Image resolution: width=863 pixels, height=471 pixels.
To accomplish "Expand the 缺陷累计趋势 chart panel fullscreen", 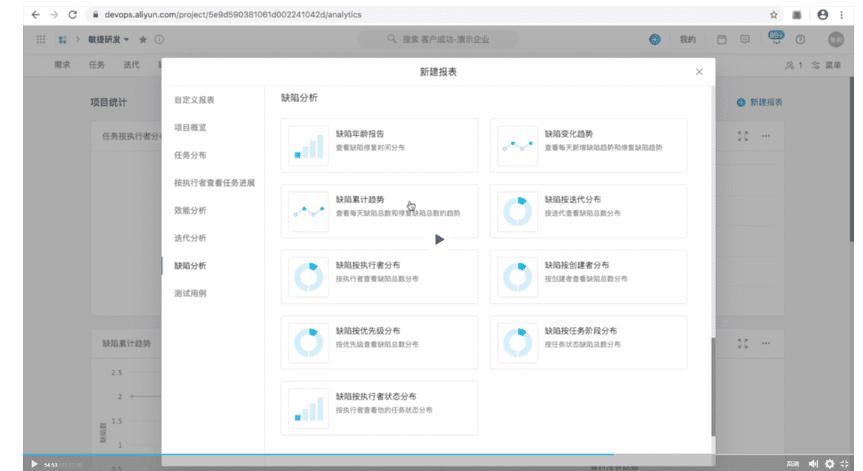I will click(x=743, y=343).
